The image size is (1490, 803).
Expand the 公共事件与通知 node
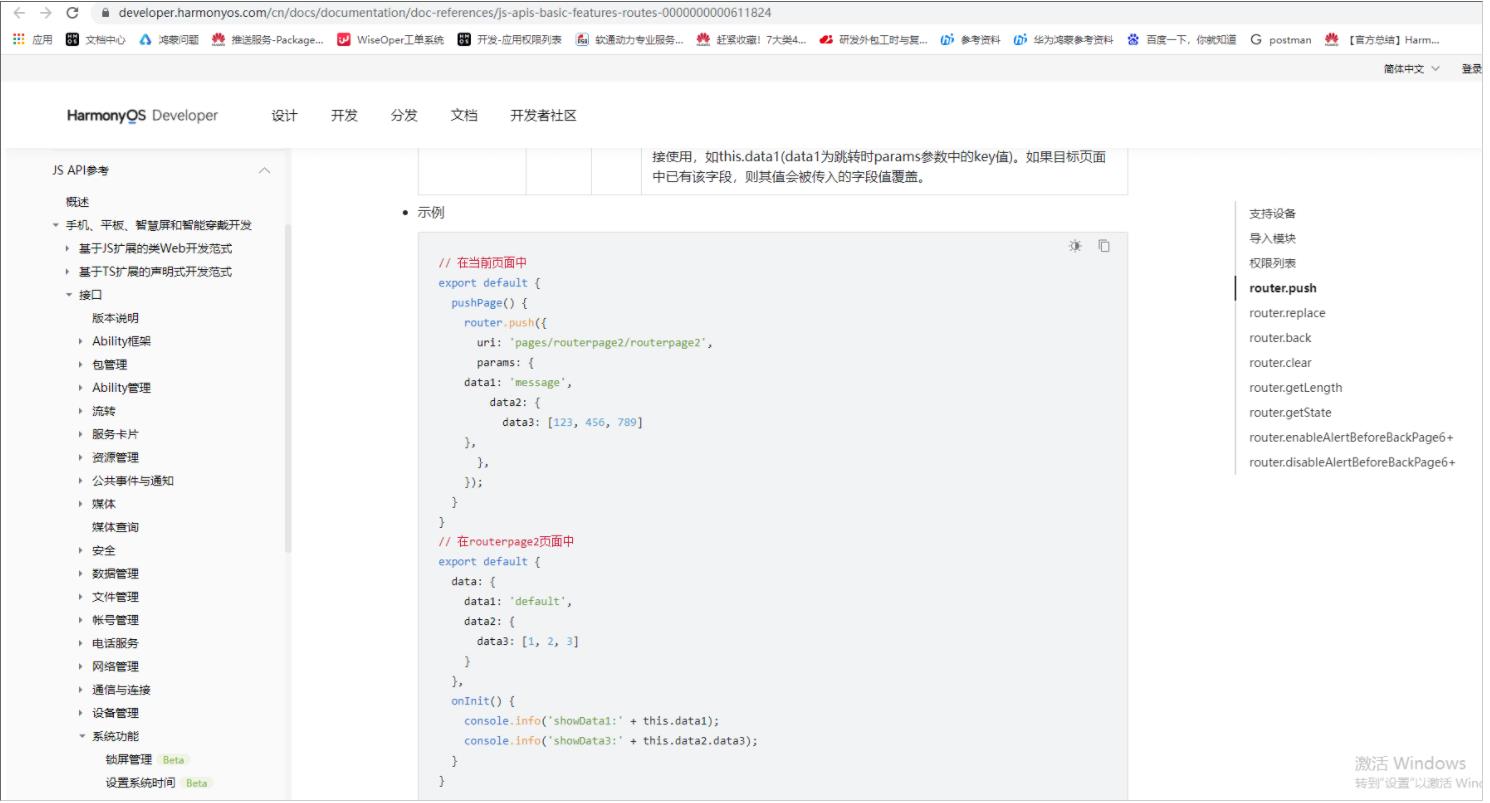point(81,481)
